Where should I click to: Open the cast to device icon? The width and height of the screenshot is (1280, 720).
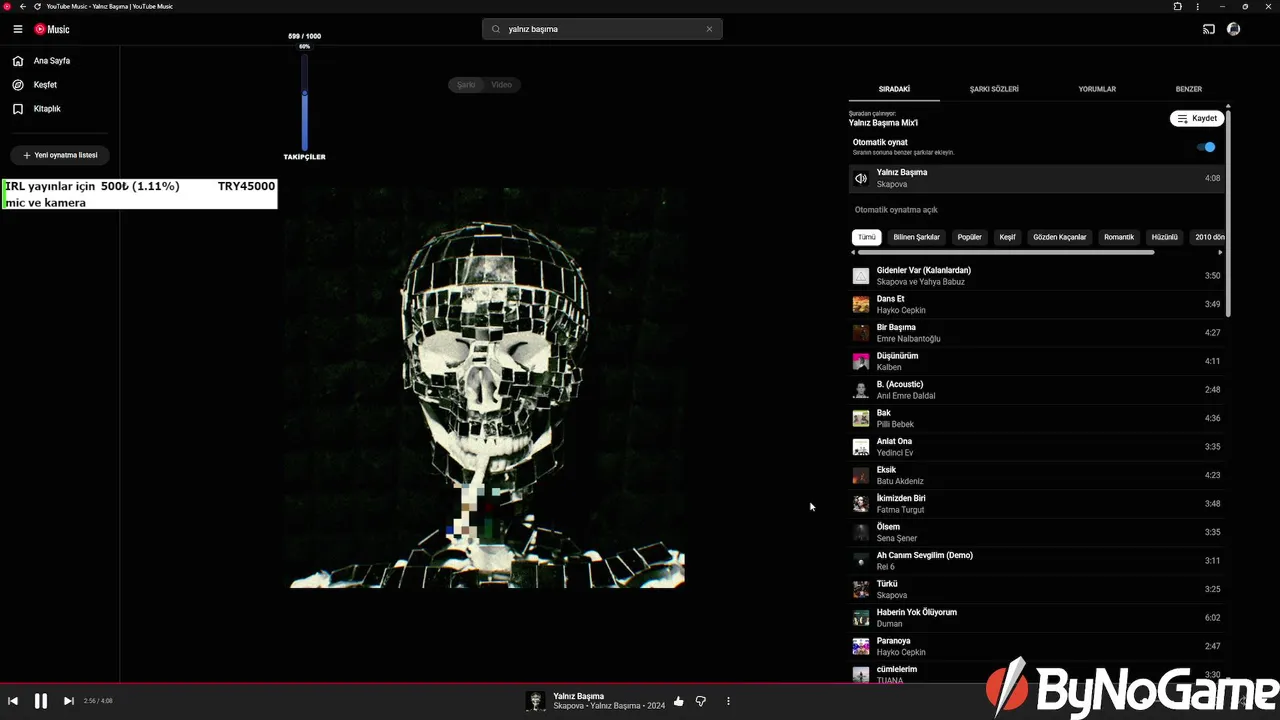(x=1209, y=29)
